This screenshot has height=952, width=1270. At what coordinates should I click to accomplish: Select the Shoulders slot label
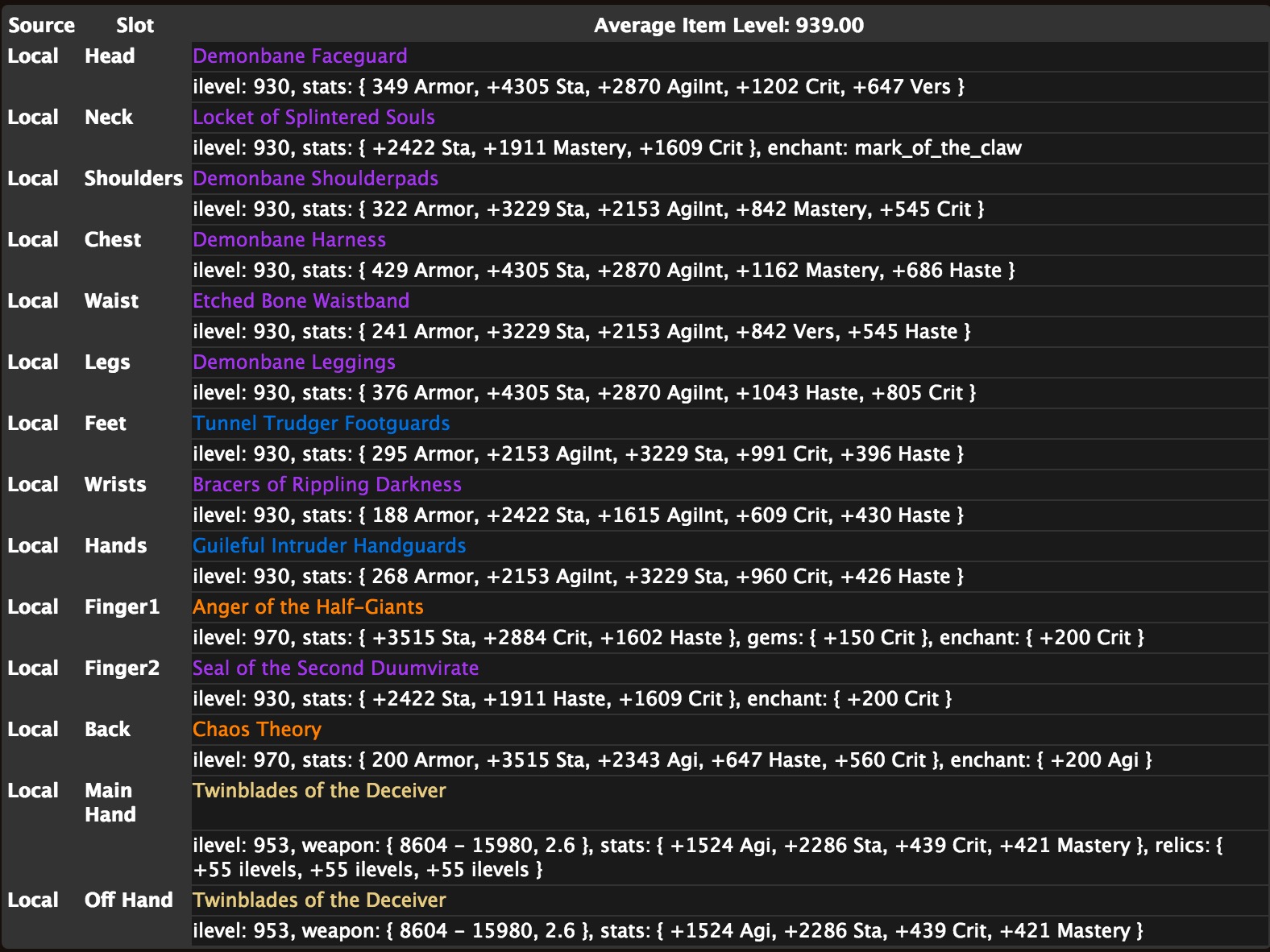coord(134,179)
